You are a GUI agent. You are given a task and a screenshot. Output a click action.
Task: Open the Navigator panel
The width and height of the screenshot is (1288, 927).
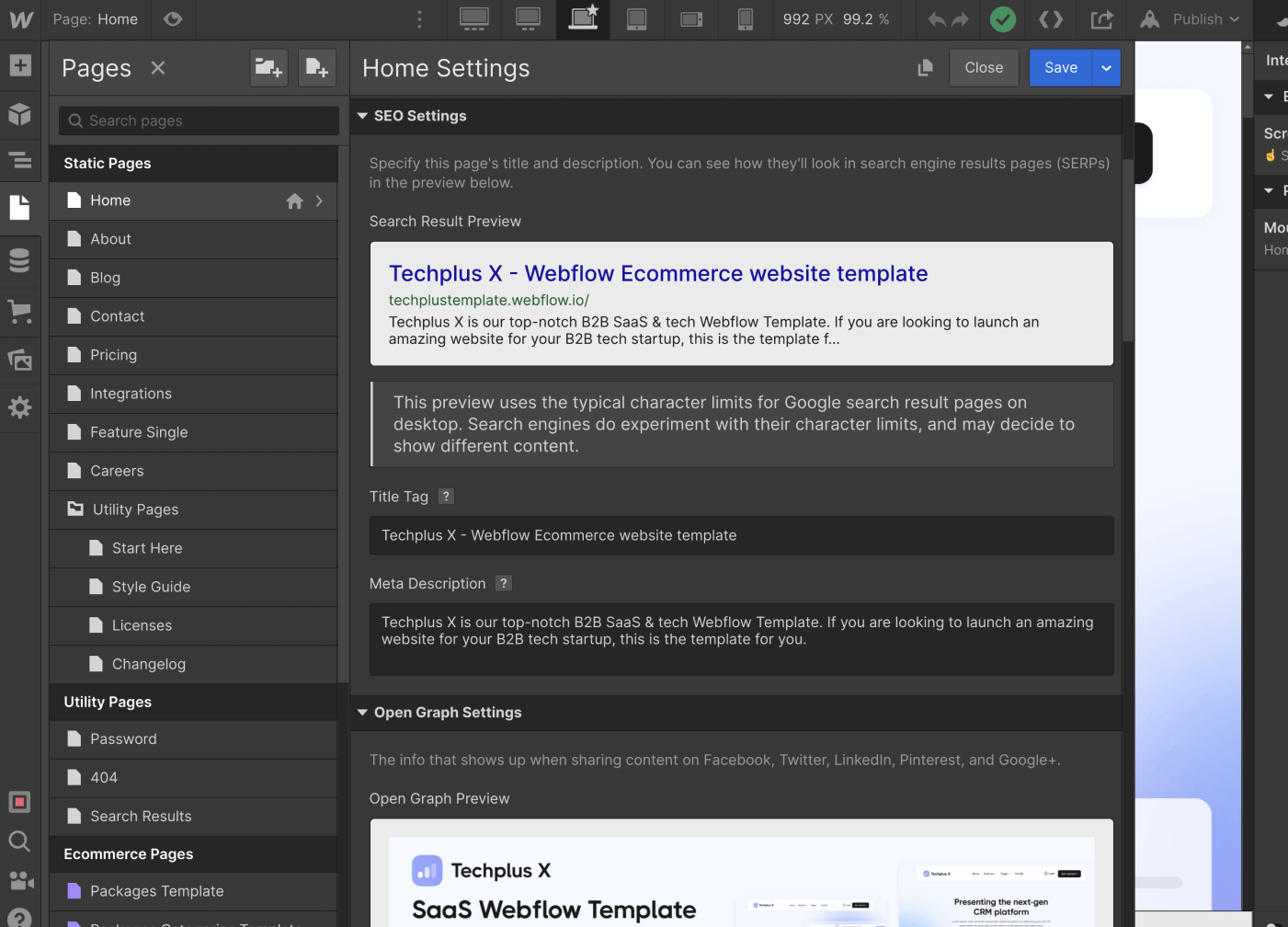[x=20, y=160]
